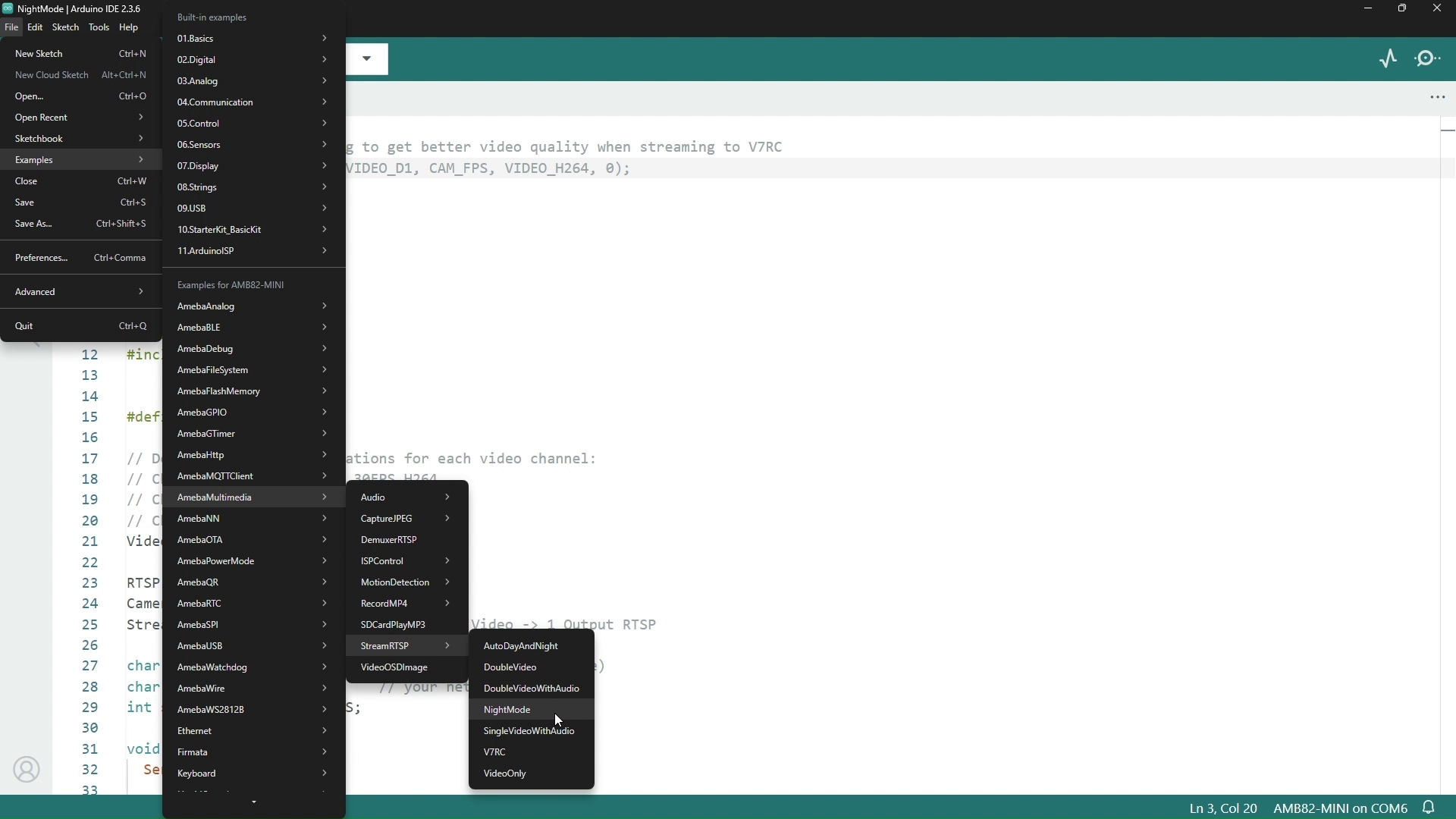
Task: Click AMB82-MINI on COM6 status
Action: coord(1340,809)
